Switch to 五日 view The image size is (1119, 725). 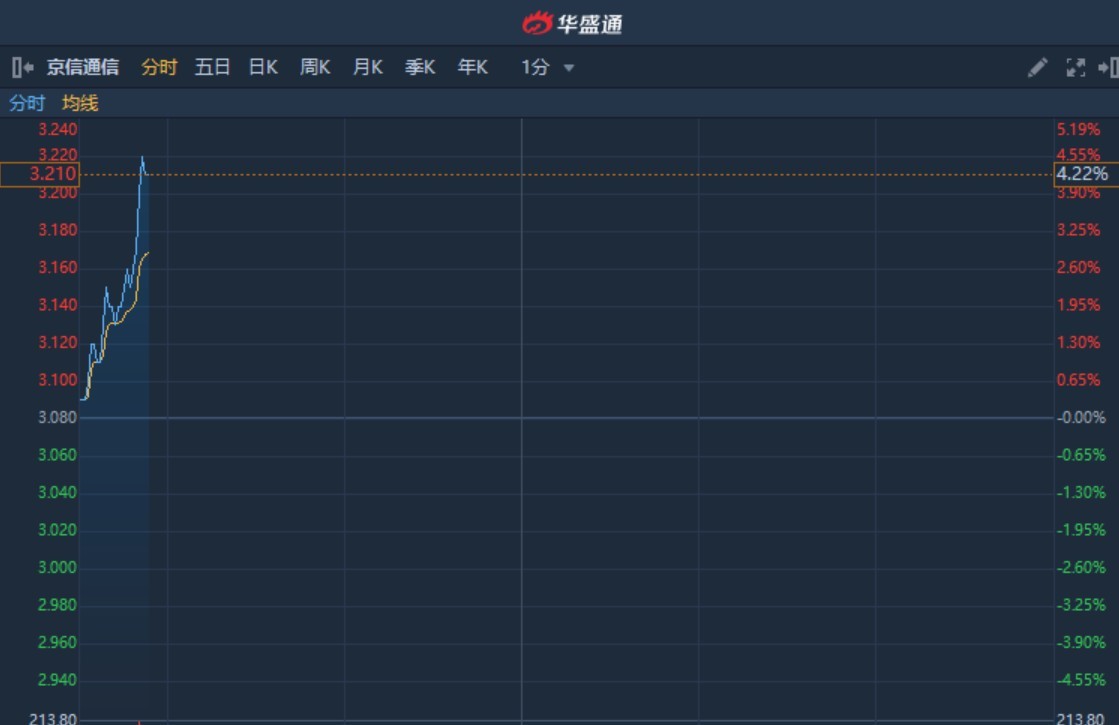click(x=212, y=67)
